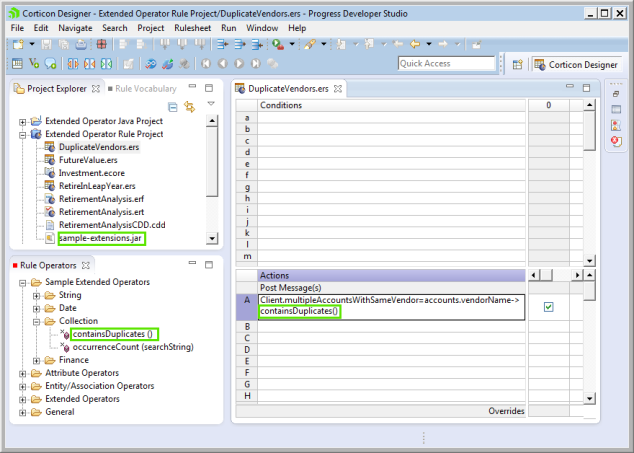Screen dimensions: 634x453
Task: Open the Project Explorer view menu triangle
Action: (211, 104)
